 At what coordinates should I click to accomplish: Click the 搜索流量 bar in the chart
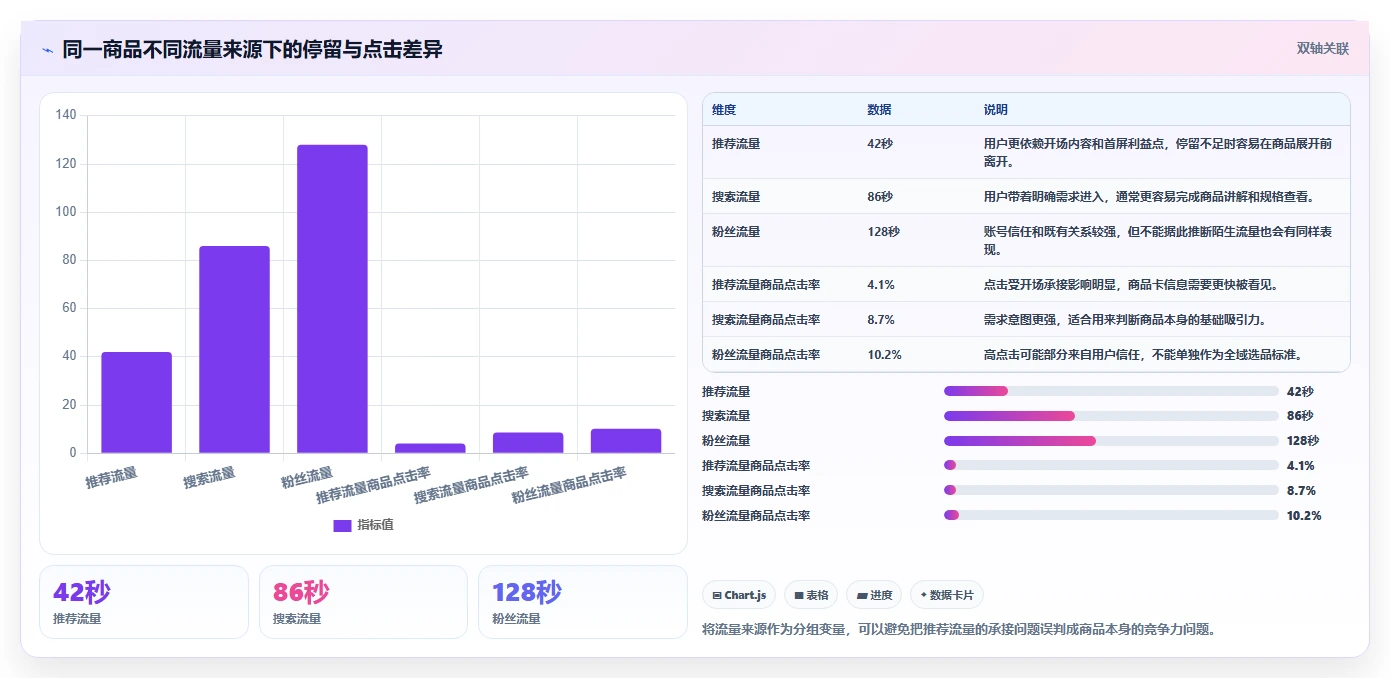pyautogui.click(x=234, y=349)
